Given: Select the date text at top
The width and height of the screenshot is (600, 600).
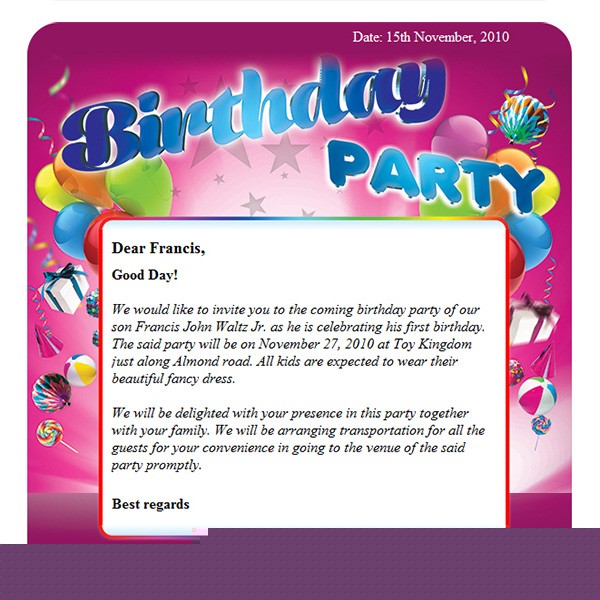Looking at the screenshot, I should (x=430, y=37).
